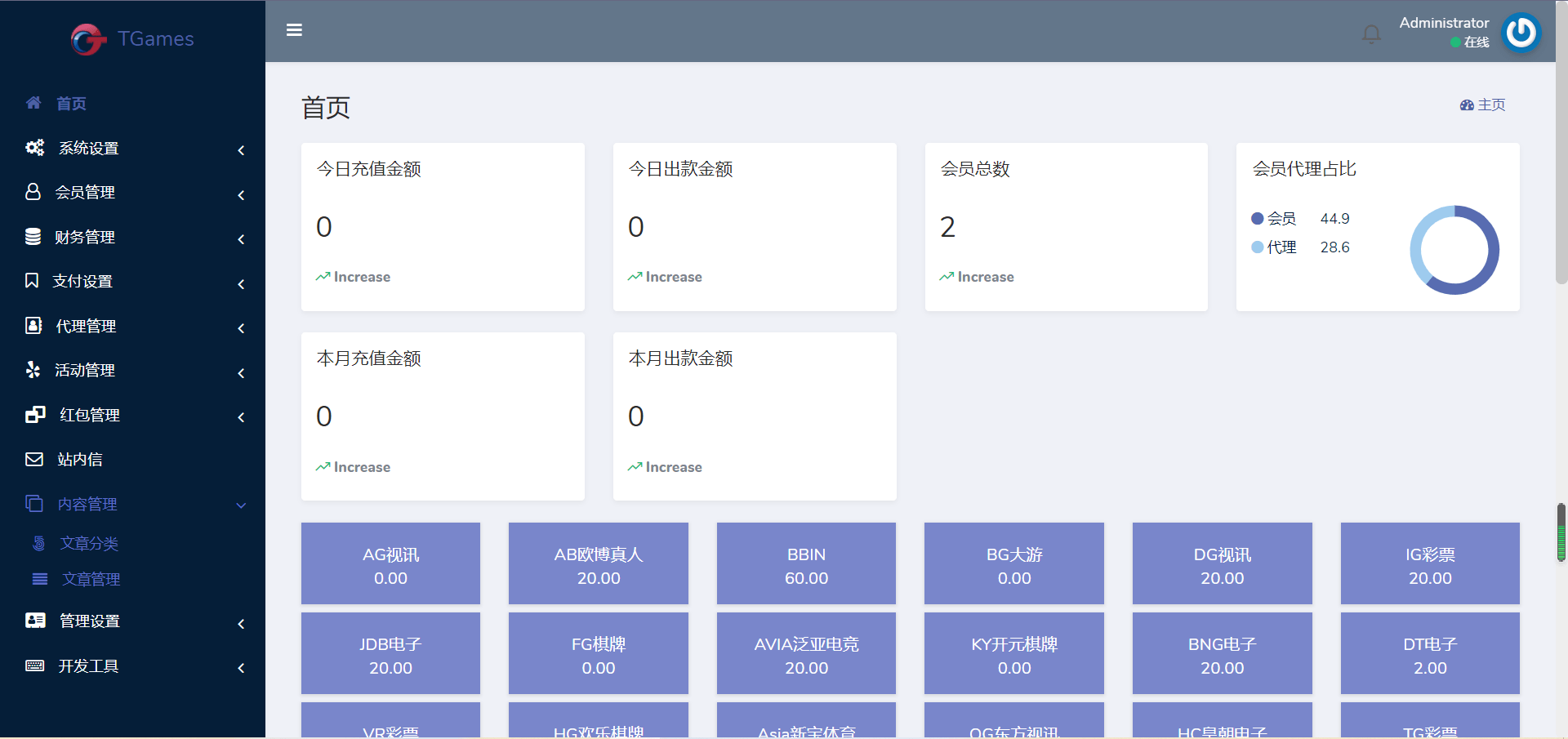
Task: Click the BBIN 60.00 balance tile
Action: pyautogui.click(x=806, y=563)
